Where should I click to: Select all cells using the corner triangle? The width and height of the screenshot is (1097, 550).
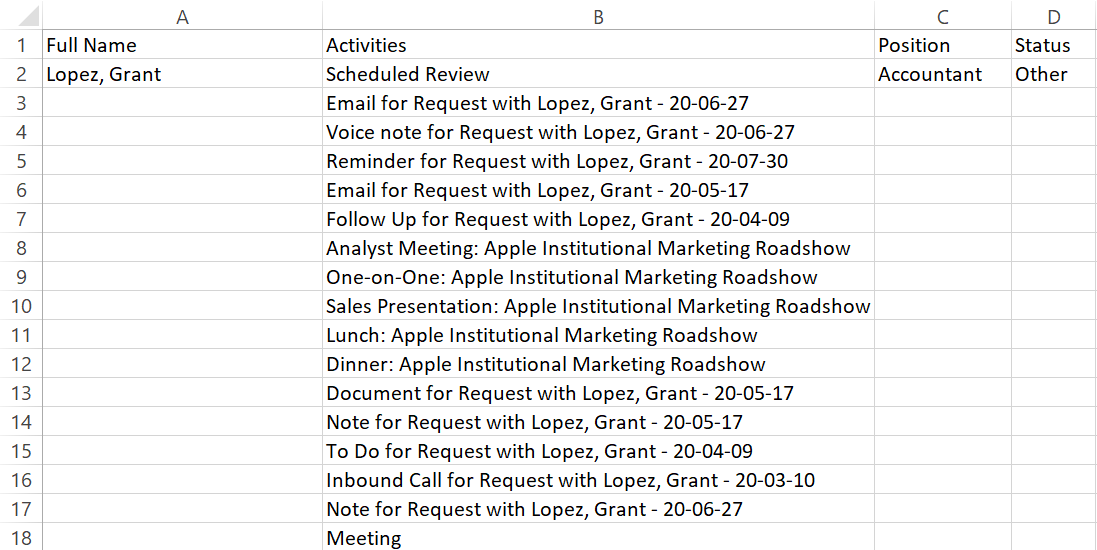tap(21, 15)
